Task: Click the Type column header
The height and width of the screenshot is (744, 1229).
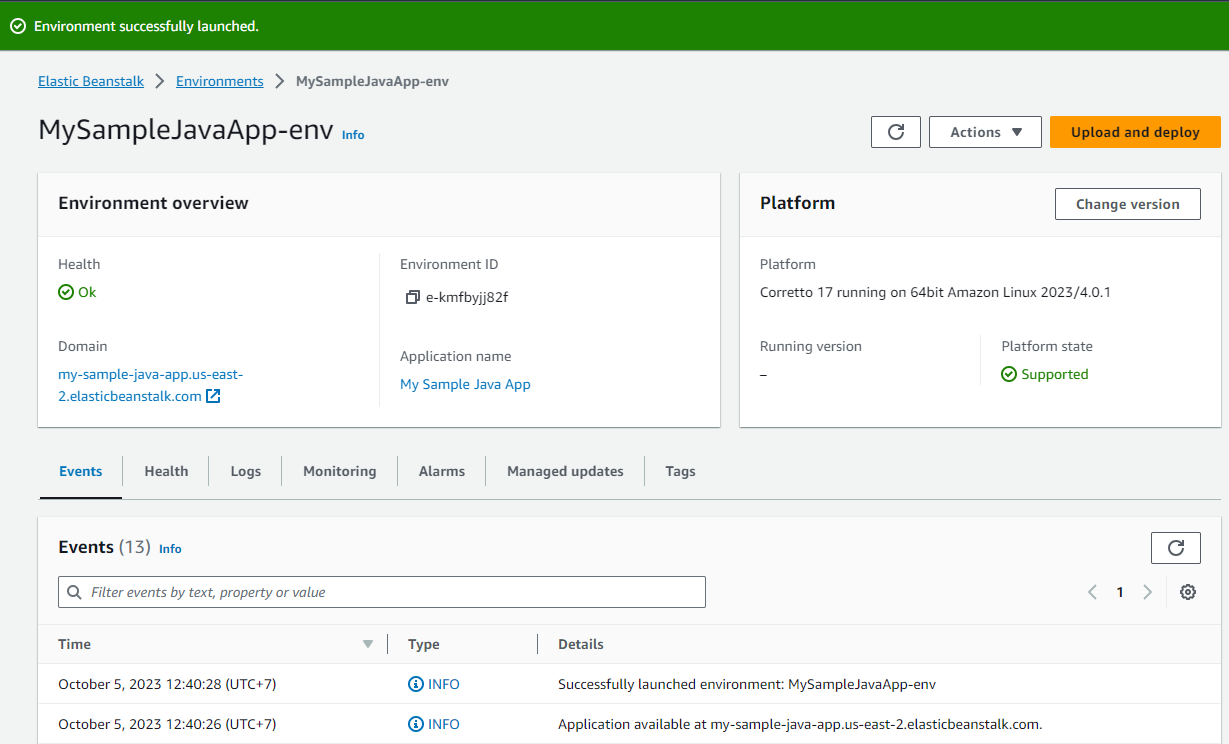Action: pyautogui.click(x=424, y=644)
